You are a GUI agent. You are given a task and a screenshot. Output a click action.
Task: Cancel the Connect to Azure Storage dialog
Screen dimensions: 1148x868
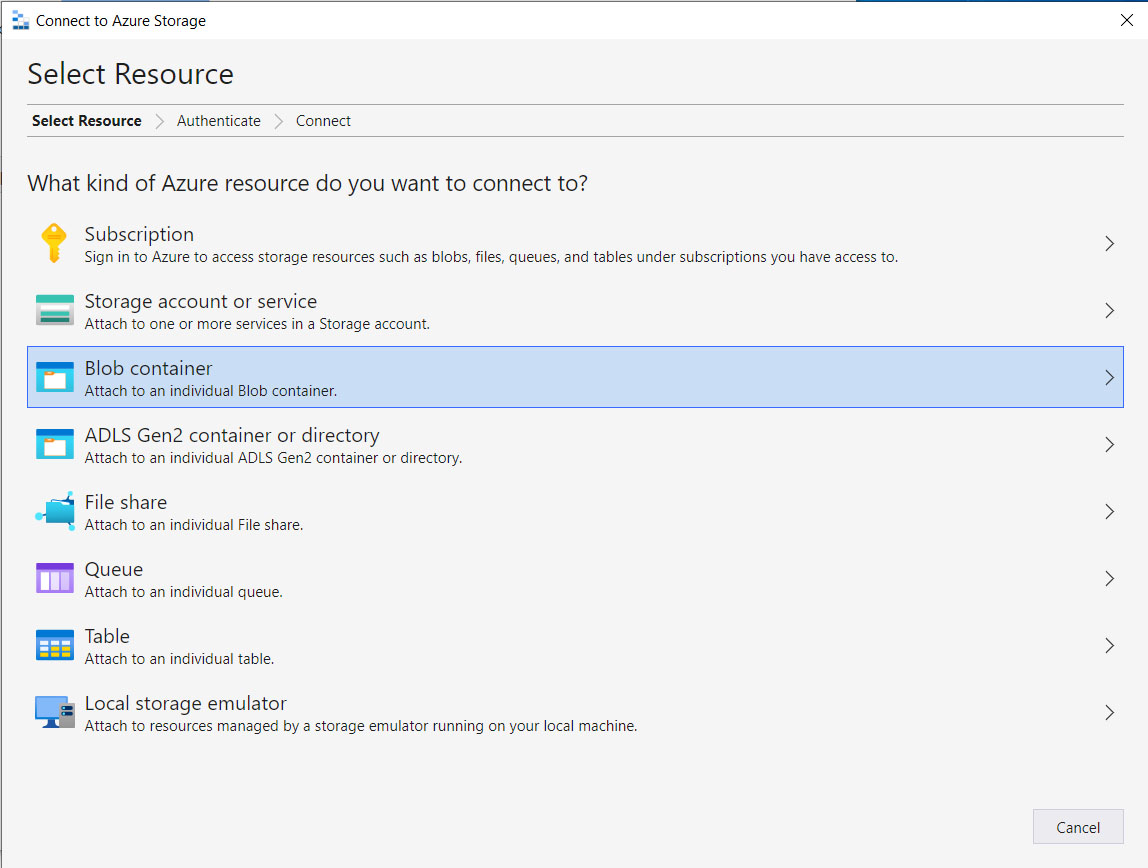tap(1078, 827)
